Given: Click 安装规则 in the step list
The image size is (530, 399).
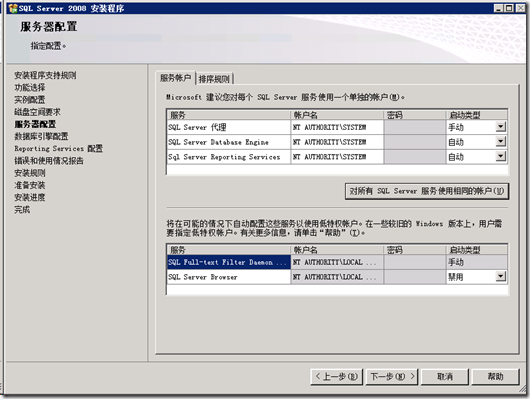Looking at the screenshot, I should point(30,173).
